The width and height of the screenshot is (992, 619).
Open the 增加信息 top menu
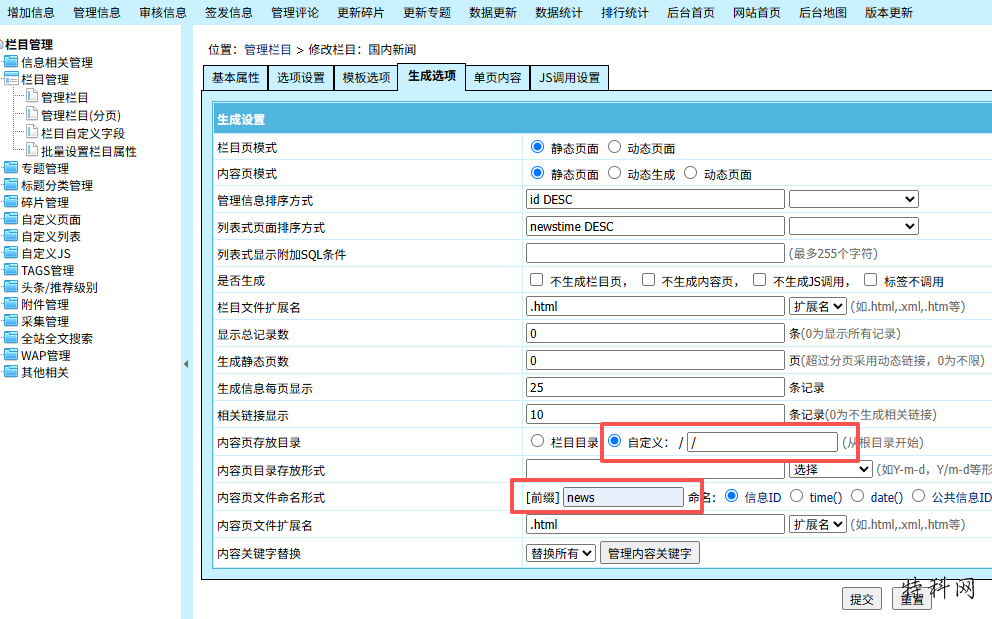pyautogui.click(x=31, y=13)
